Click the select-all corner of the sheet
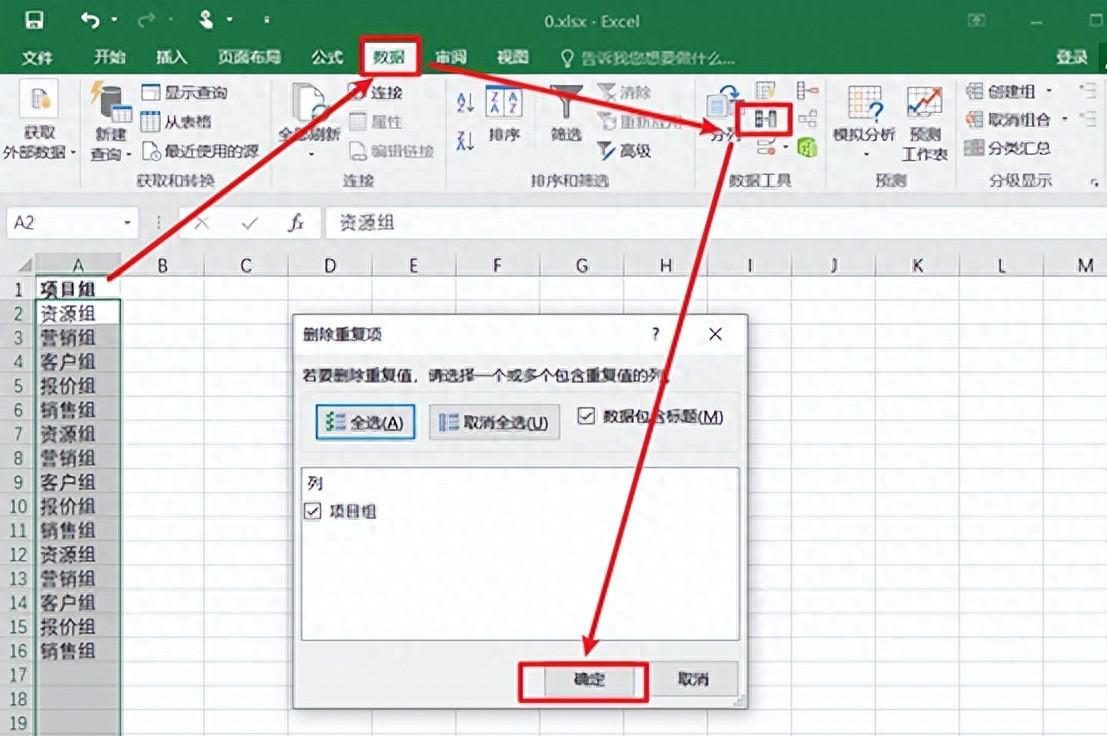 coord(24,266)
